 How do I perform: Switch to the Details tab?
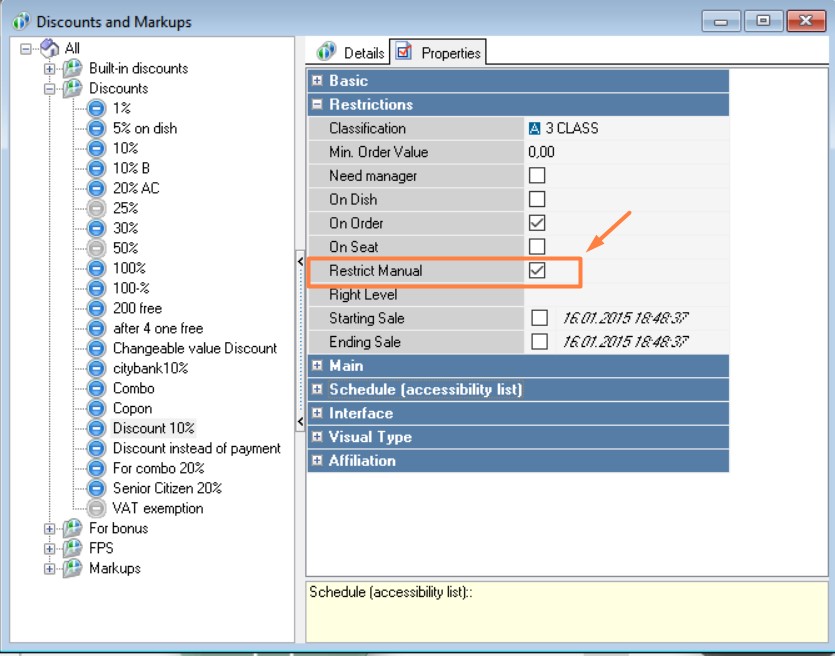[353, 53]
